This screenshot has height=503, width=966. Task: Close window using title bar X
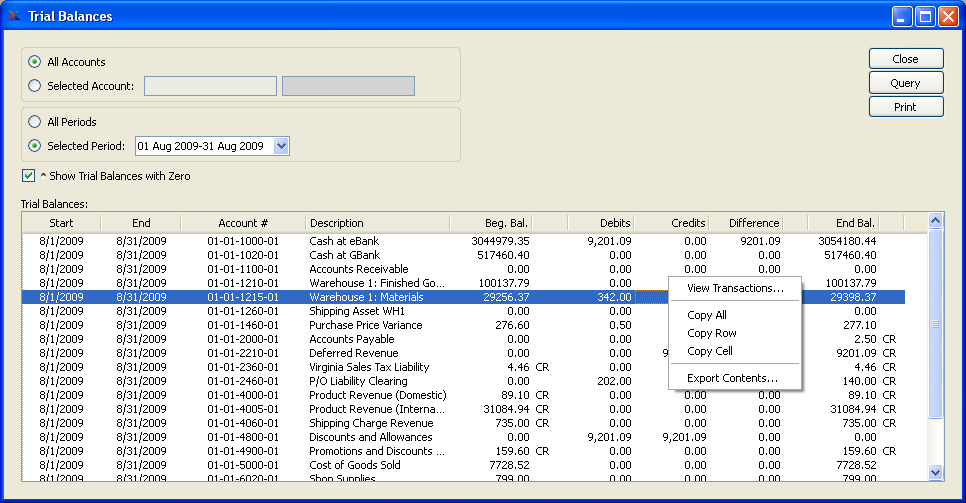[x=947, y=16]
